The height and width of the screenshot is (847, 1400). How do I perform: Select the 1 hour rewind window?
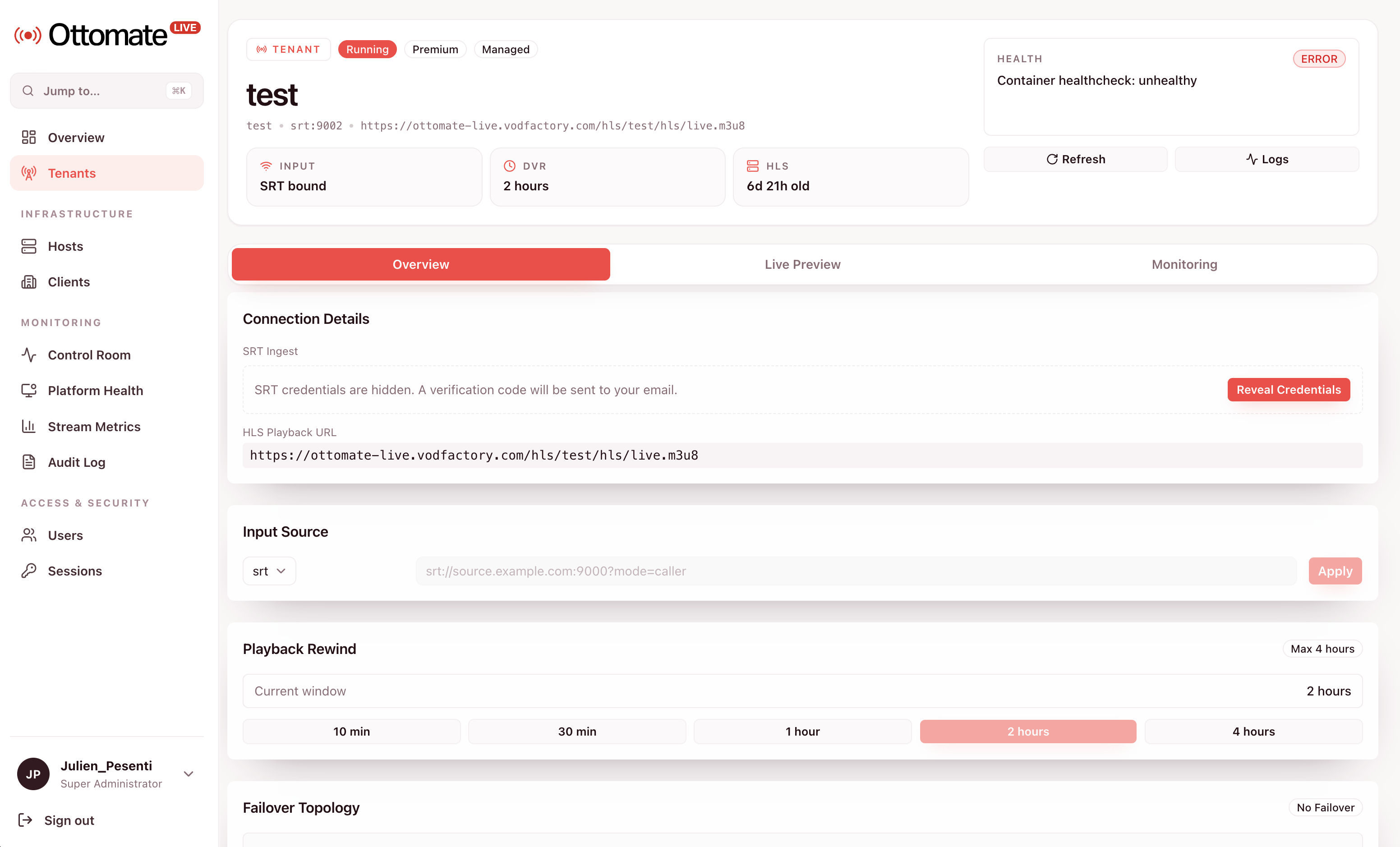tap(803, 732)
